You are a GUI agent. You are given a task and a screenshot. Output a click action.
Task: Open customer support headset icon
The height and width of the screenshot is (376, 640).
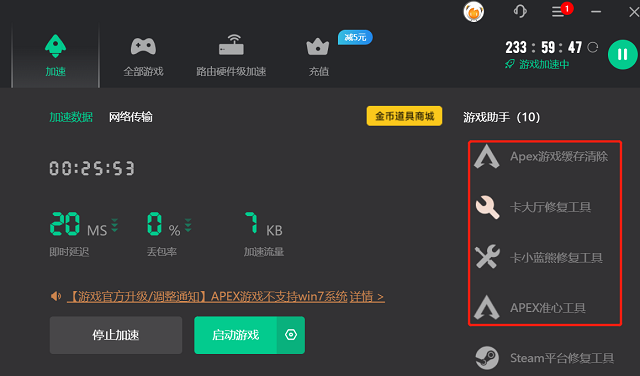[x=520, y=11]
